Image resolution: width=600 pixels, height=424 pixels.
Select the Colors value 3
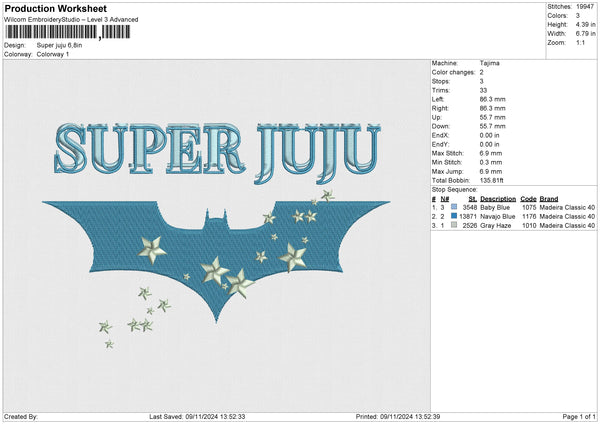578,16
